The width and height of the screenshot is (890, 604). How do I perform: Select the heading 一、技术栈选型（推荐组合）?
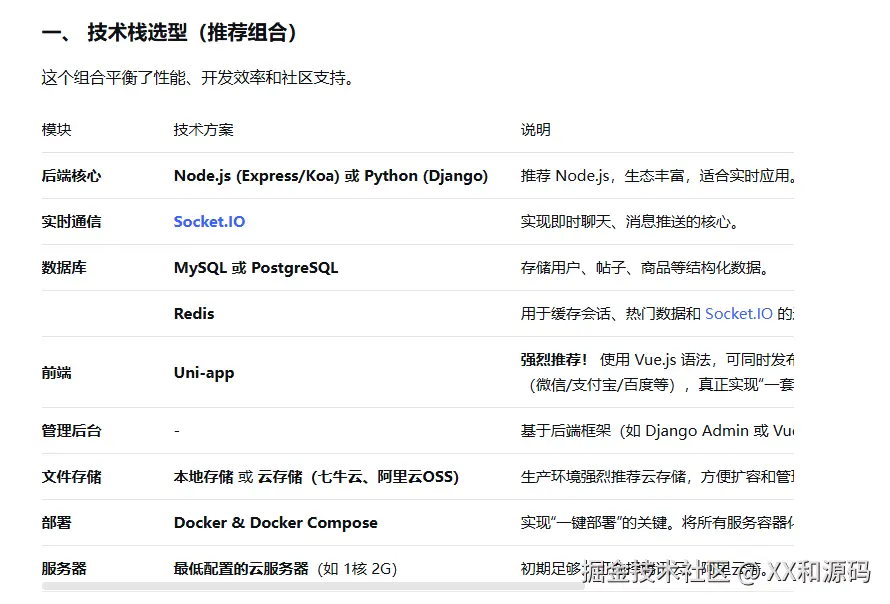(169, 32)
